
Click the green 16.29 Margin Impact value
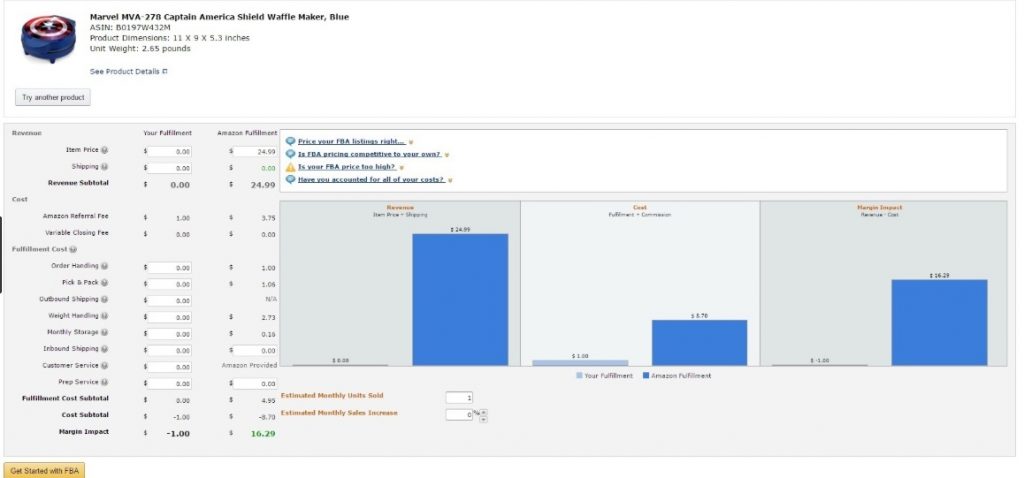tap(263, 434)
